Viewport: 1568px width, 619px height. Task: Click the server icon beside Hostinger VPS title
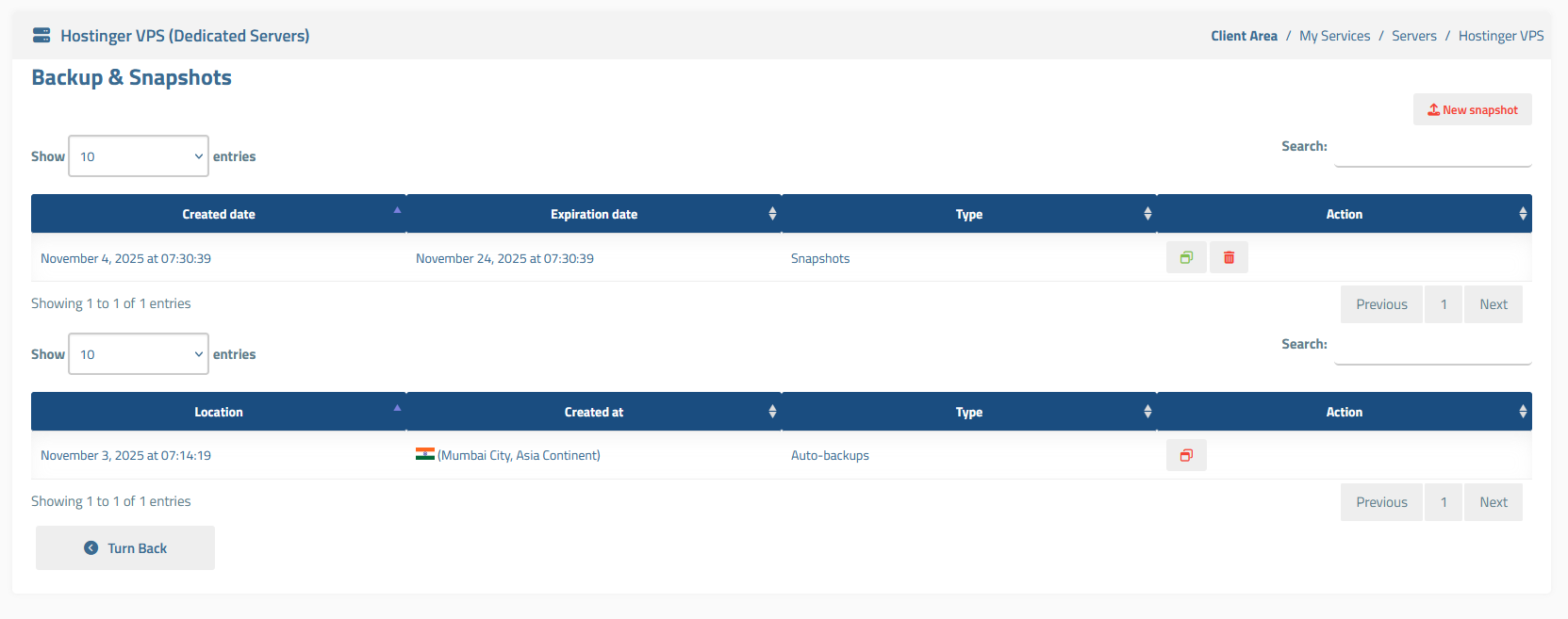(41, 36)
